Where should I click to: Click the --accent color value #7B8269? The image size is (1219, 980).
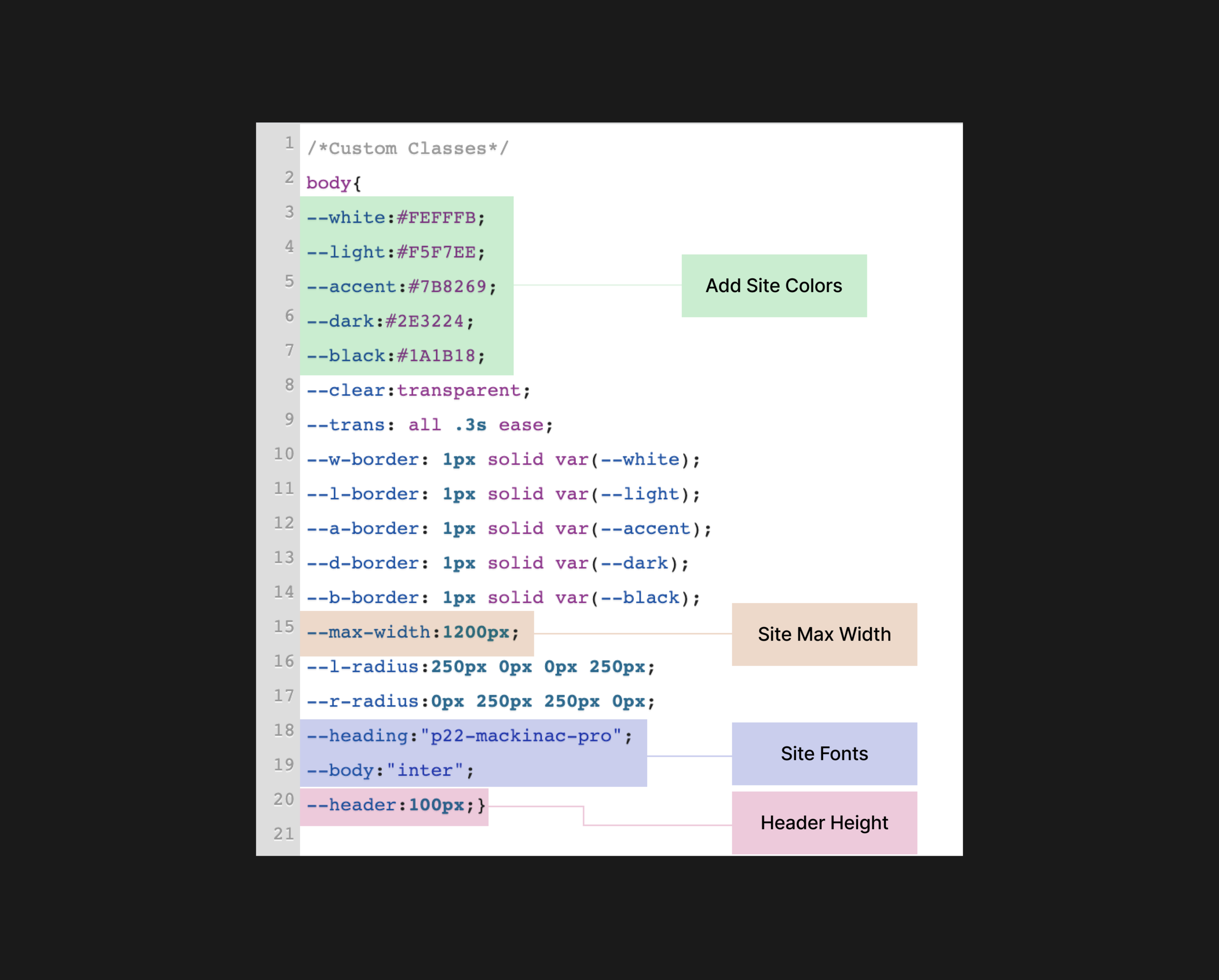pos(447,287)
